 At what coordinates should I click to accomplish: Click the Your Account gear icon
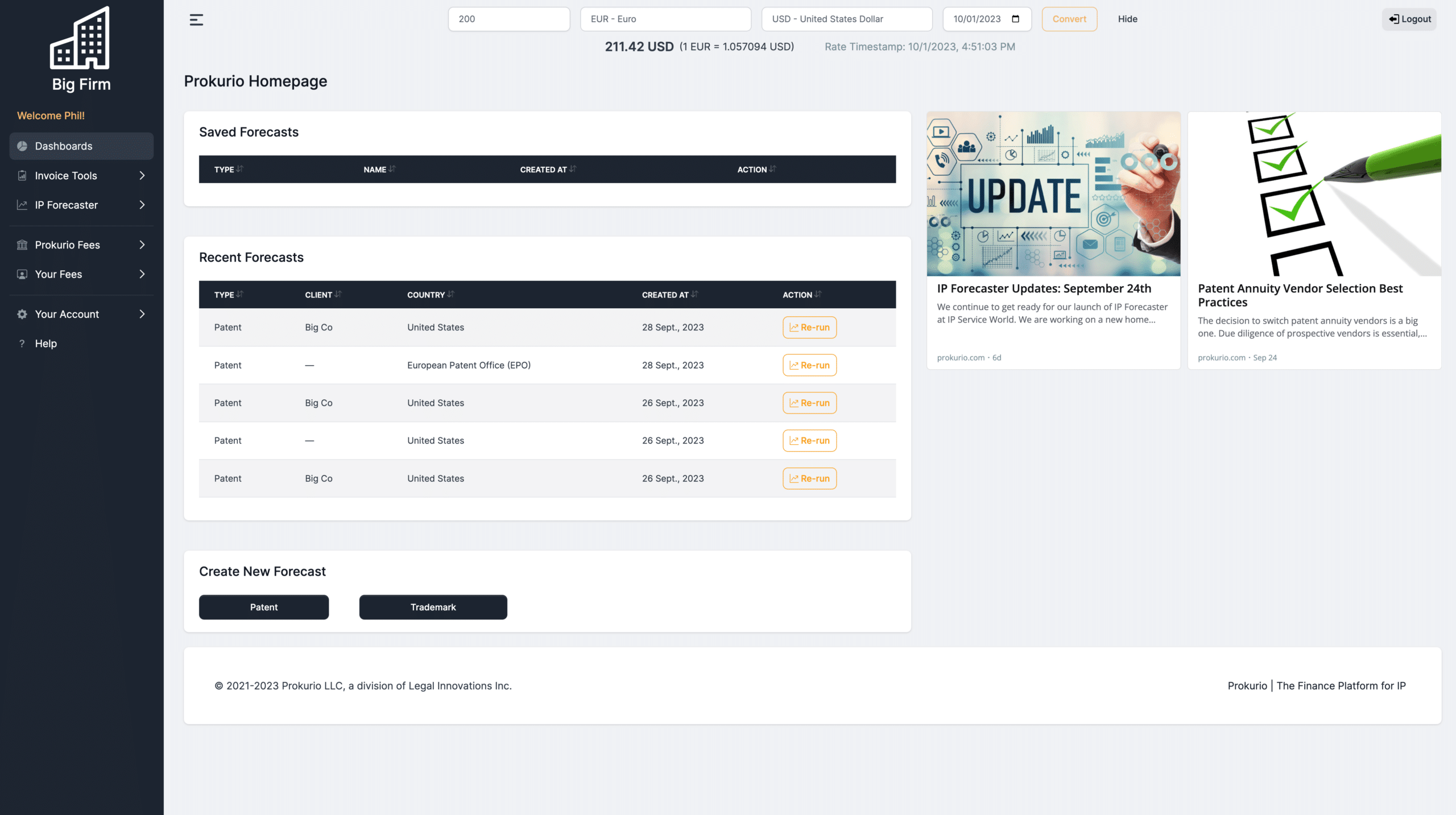pos(22,314)
